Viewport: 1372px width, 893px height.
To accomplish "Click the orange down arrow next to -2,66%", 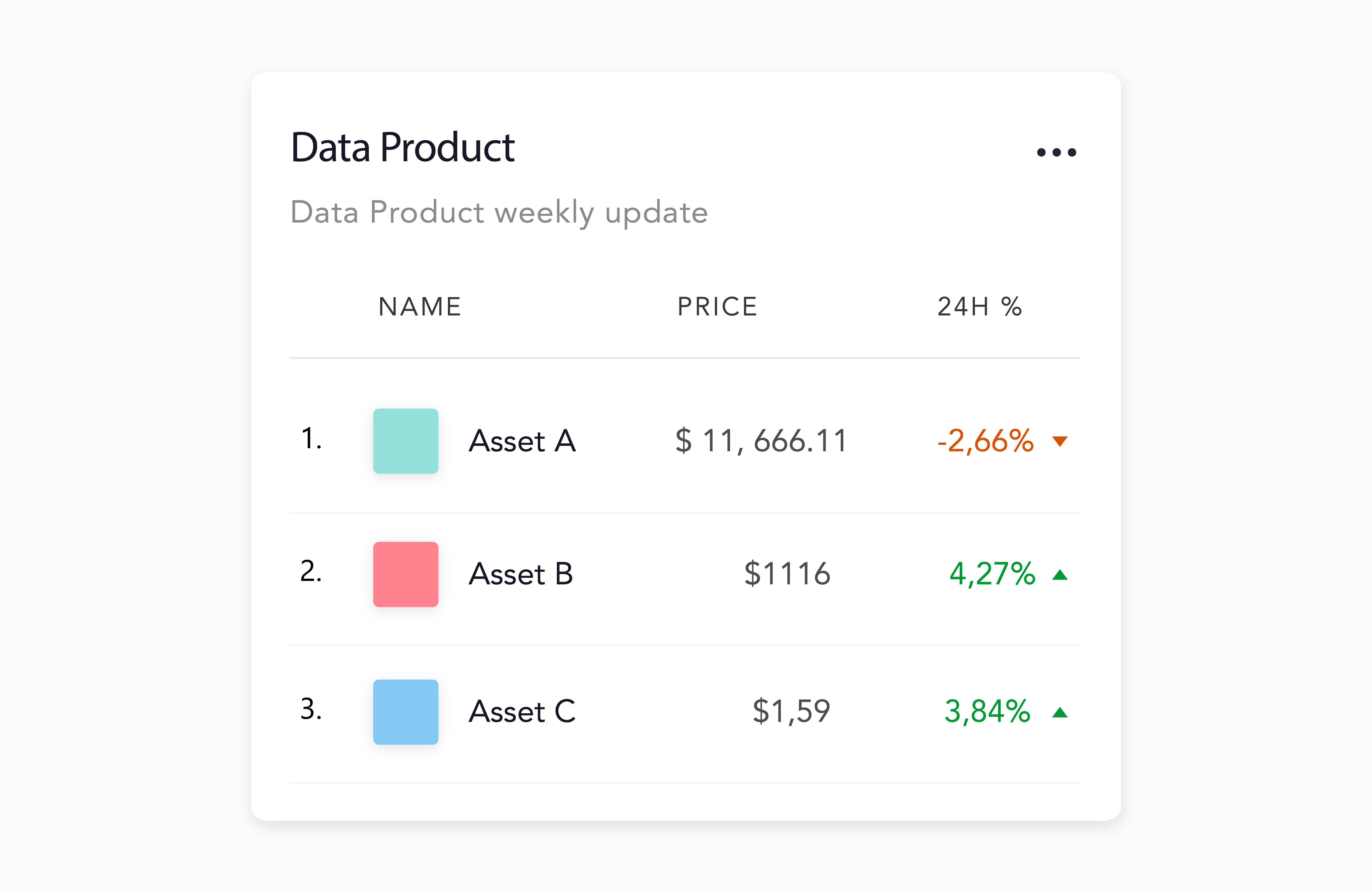I will click(x=1060, y=442).
